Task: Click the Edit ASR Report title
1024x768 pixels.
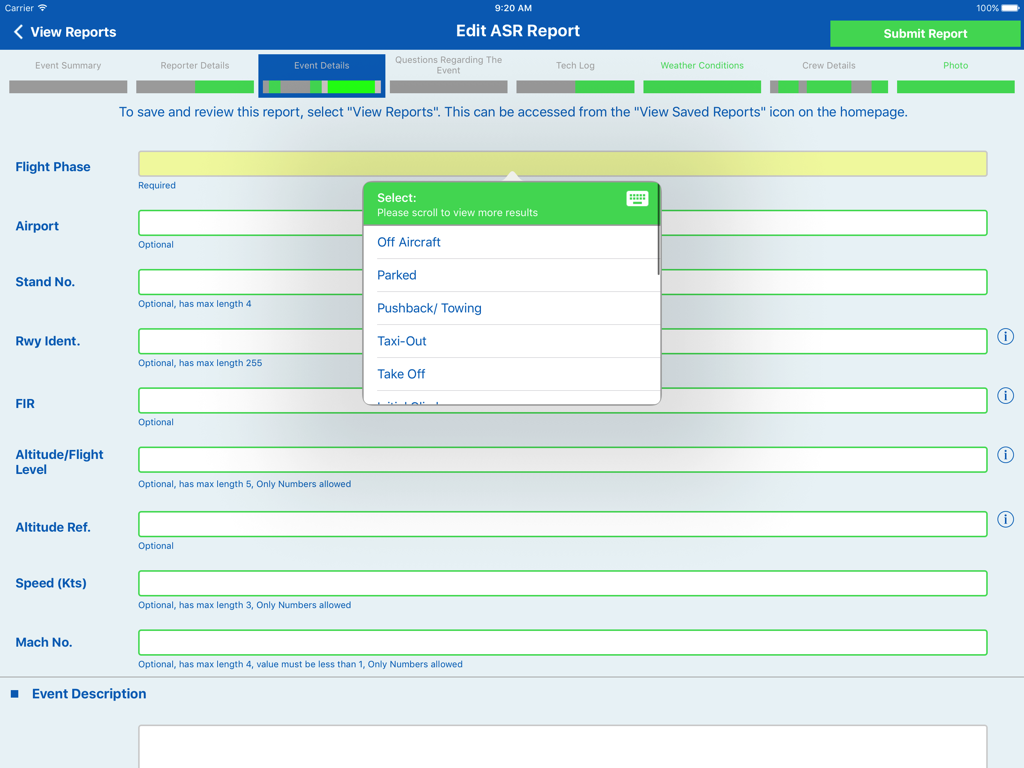Action: coord(518,31)
